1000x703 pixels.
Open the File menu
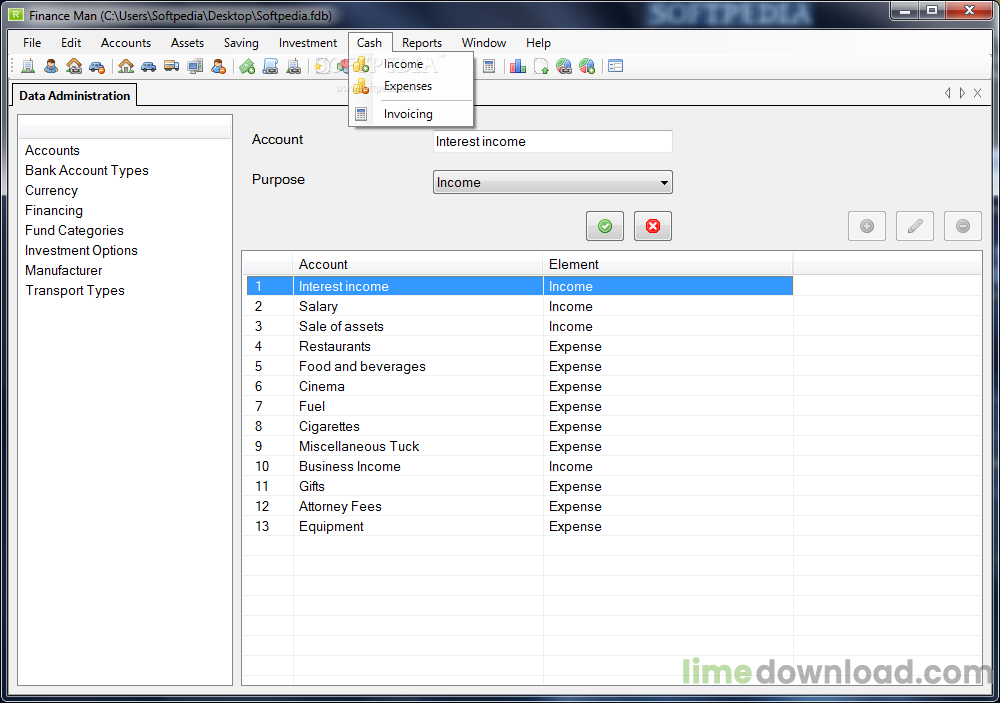(x=32, y=43)
